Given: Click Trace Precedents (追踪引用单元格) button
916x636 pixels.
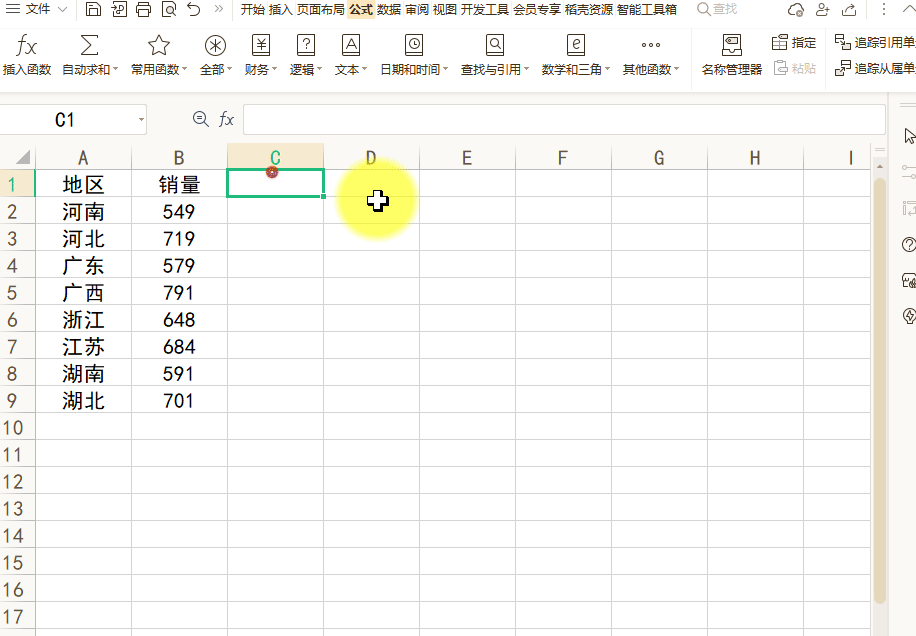Looking at the screenshot, I should coord(875,43).
